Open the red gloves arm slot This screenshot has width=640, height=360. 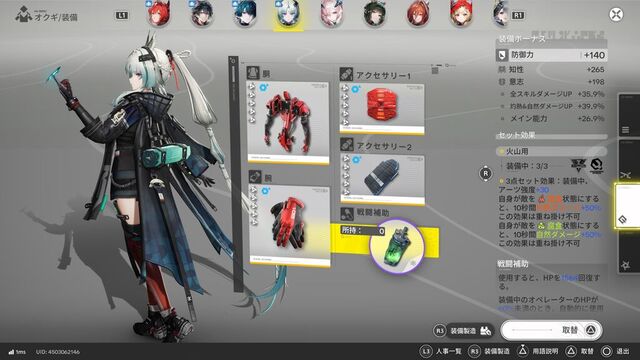(290, 225)
